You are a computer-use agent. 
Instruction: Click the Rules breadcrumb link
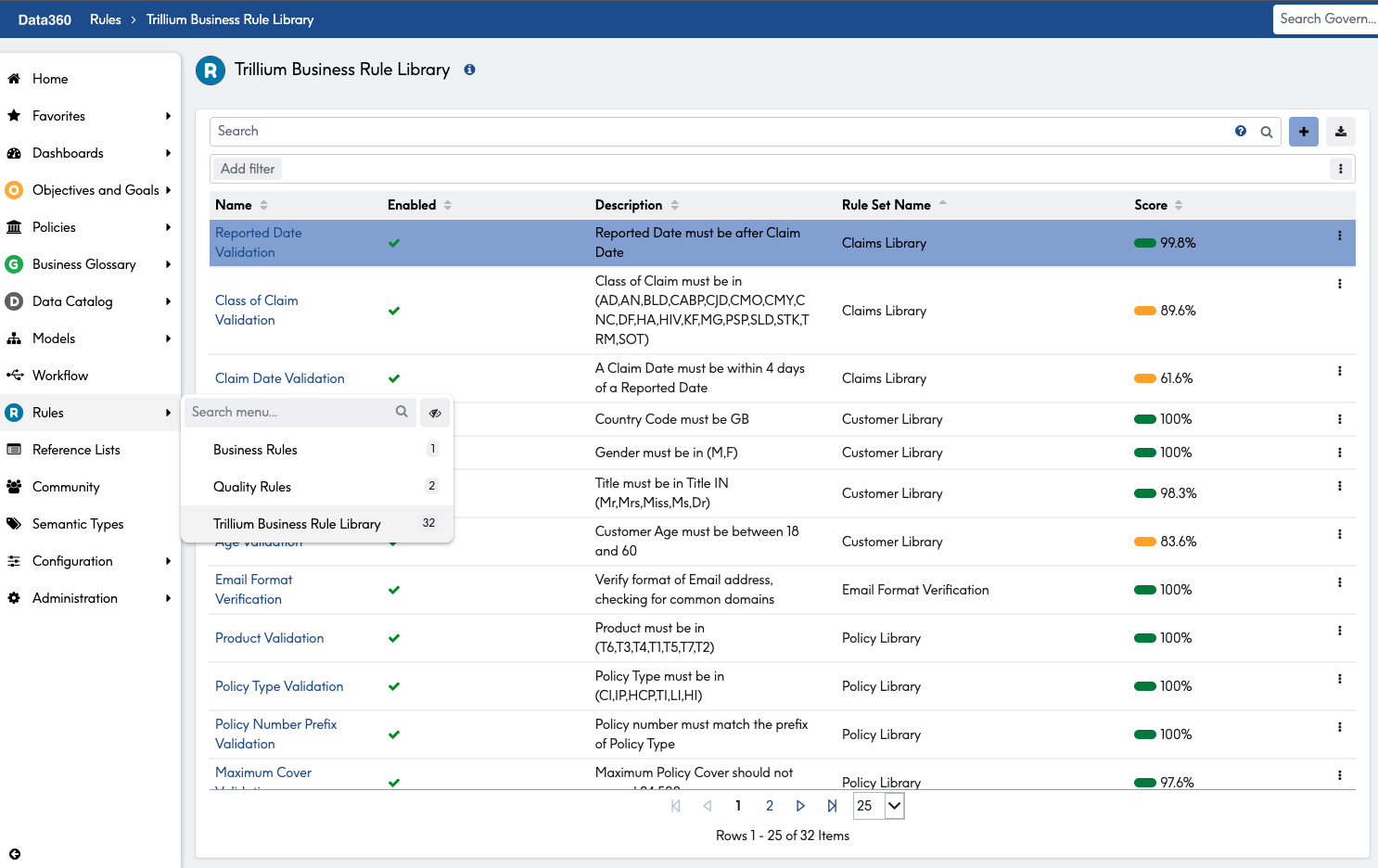(106, 19)
